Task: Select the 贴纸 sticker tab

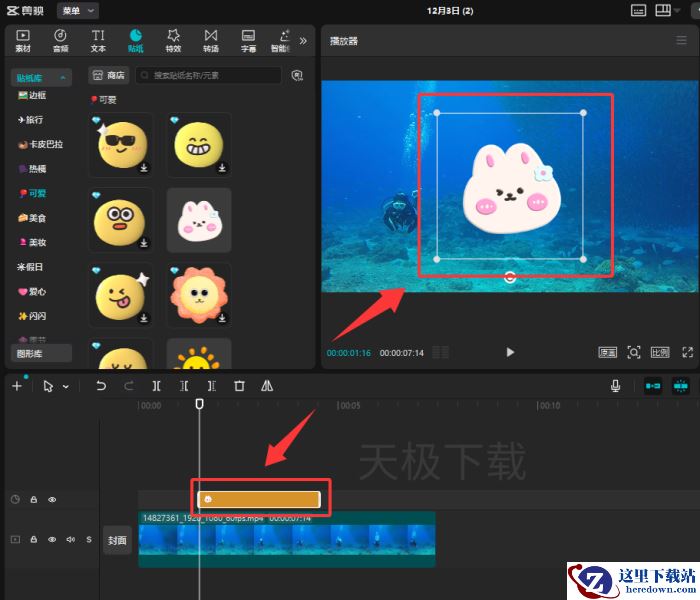Action: (x=136, y=41)
